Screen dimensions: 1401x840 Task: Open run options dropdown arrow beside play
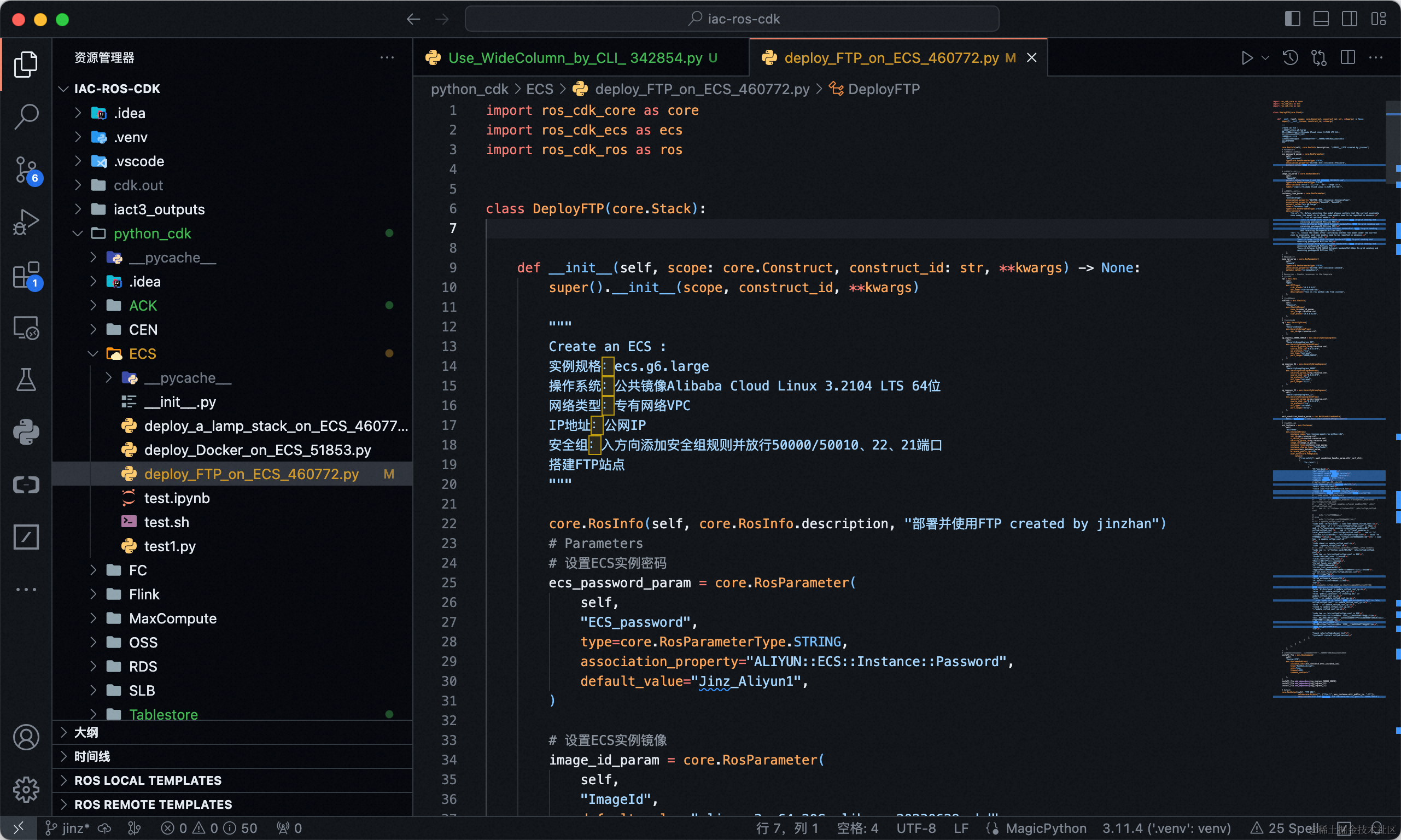1266,58
